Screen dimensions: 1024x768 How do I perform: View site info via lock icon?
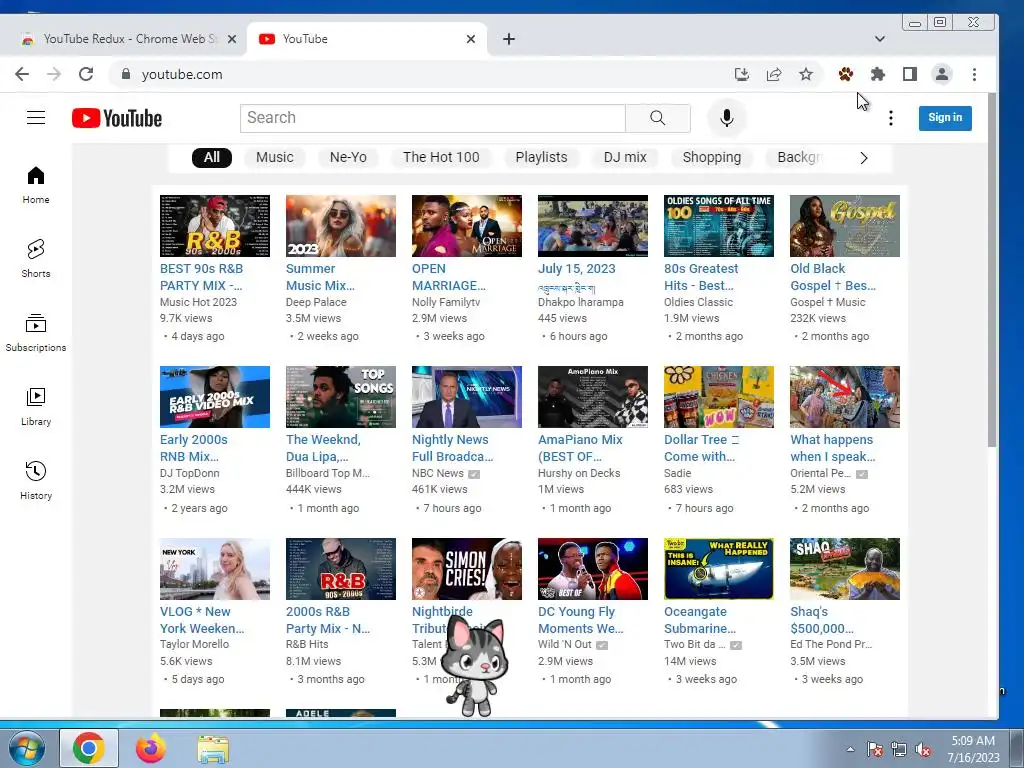pos(126,74)
